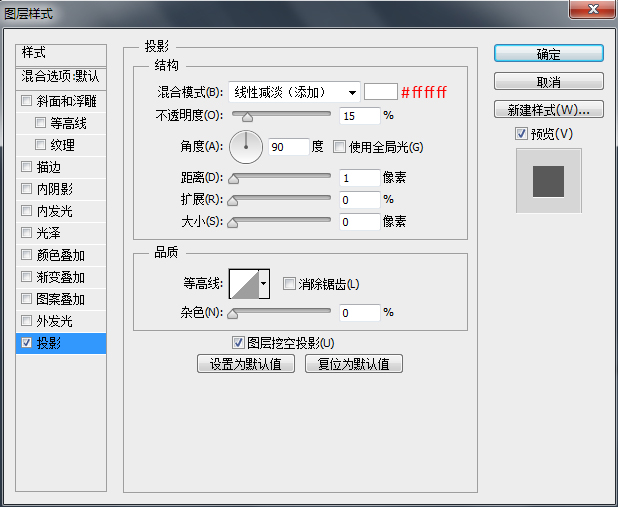This screenshot has height=507, width=618.
Task: Cancel with the 取消 button
Action: (549, 82)
